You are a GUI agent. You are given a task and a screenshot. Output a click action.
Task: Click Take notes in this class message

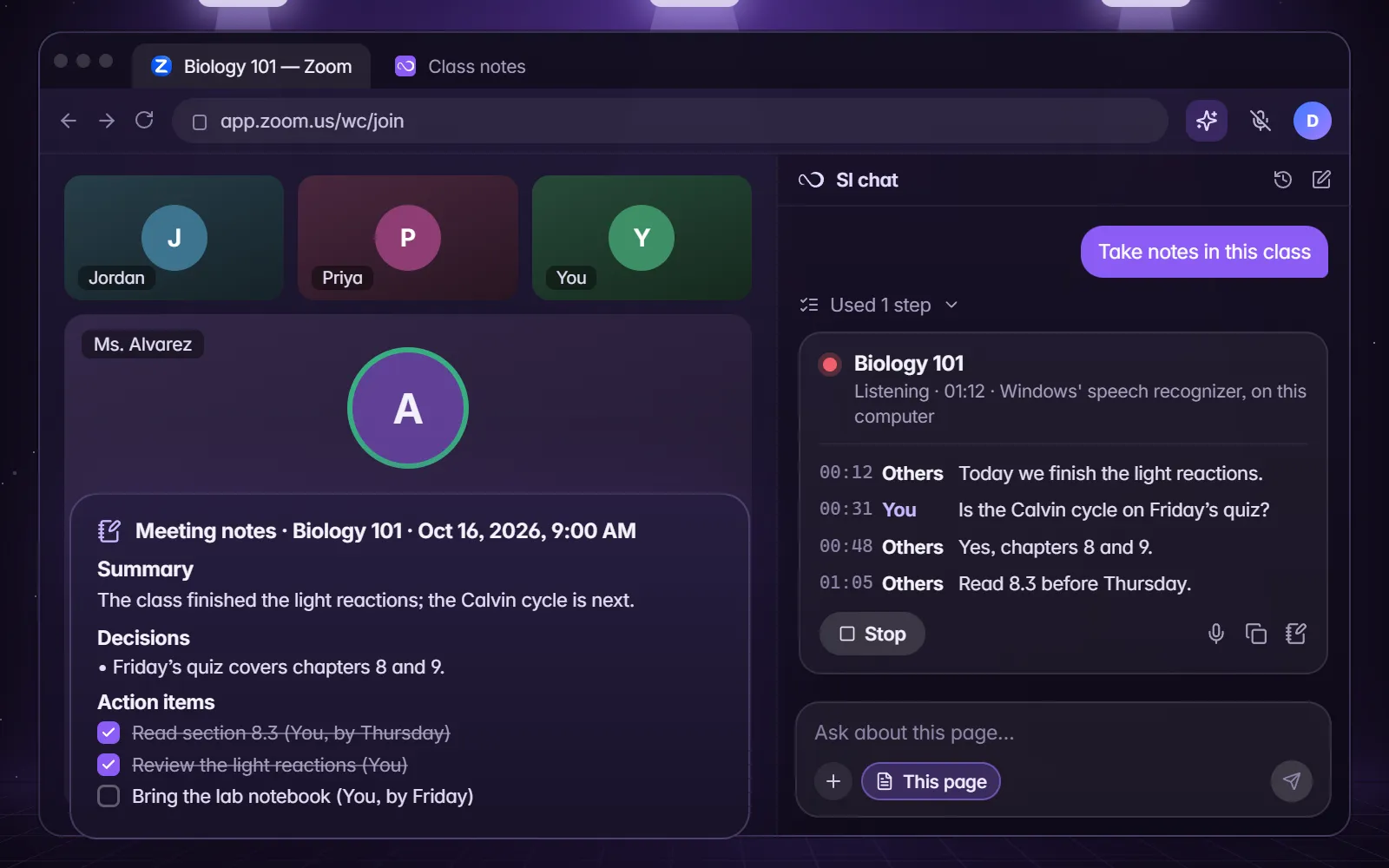point(1204,252)
